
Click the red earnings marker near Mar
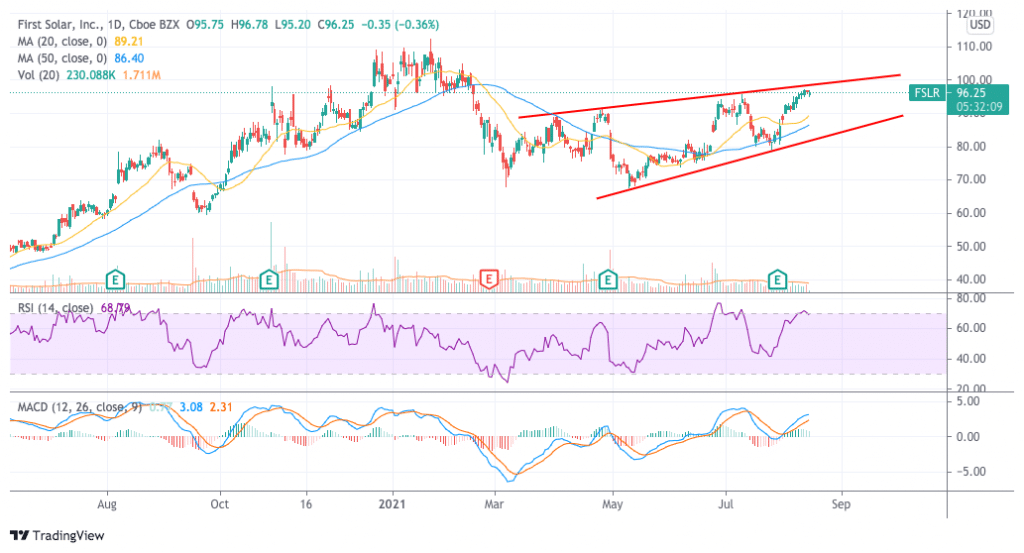tap(489, 279)
